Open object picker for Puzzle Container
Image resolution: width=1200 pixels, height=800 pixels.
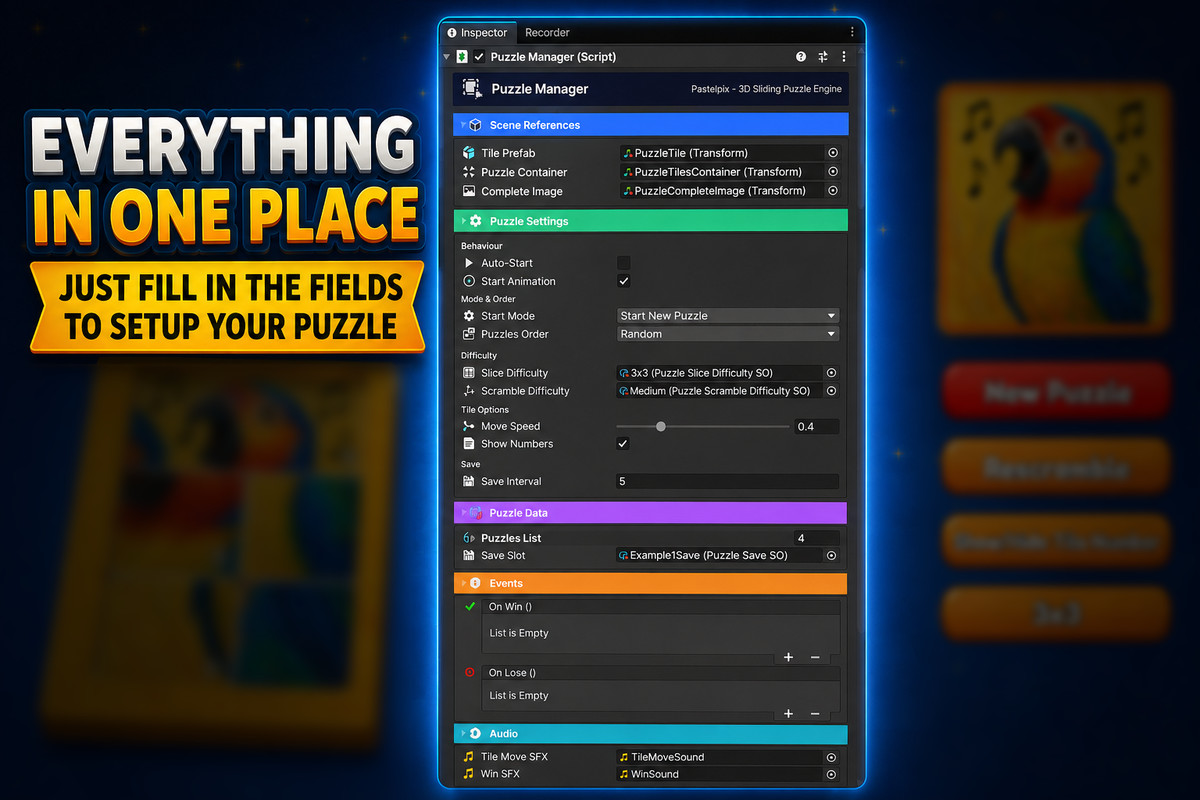tap(832, 172)
